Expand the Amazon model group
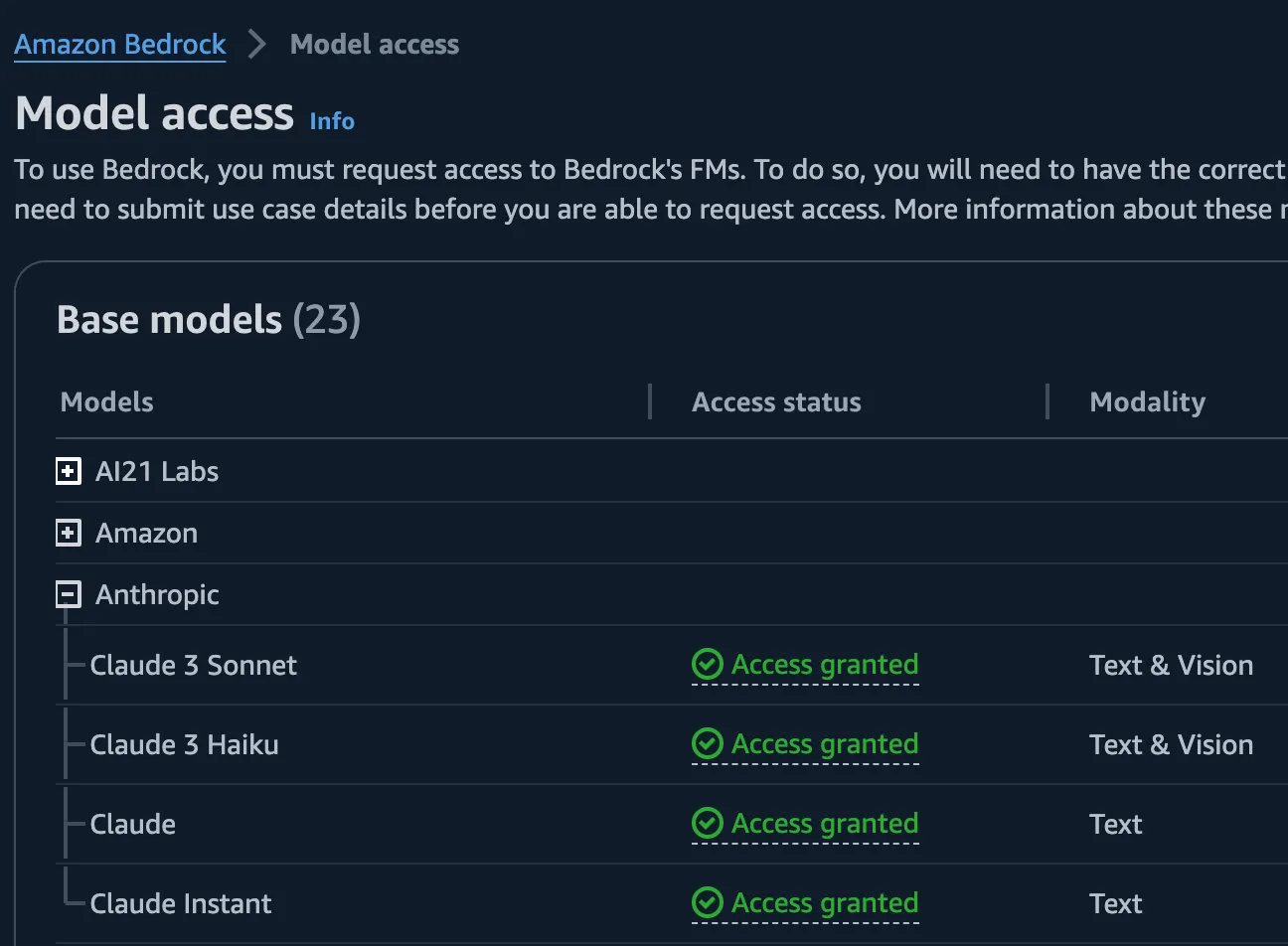Image resolution: width=1288 pixels, height=946 pixels. (68, 533)
